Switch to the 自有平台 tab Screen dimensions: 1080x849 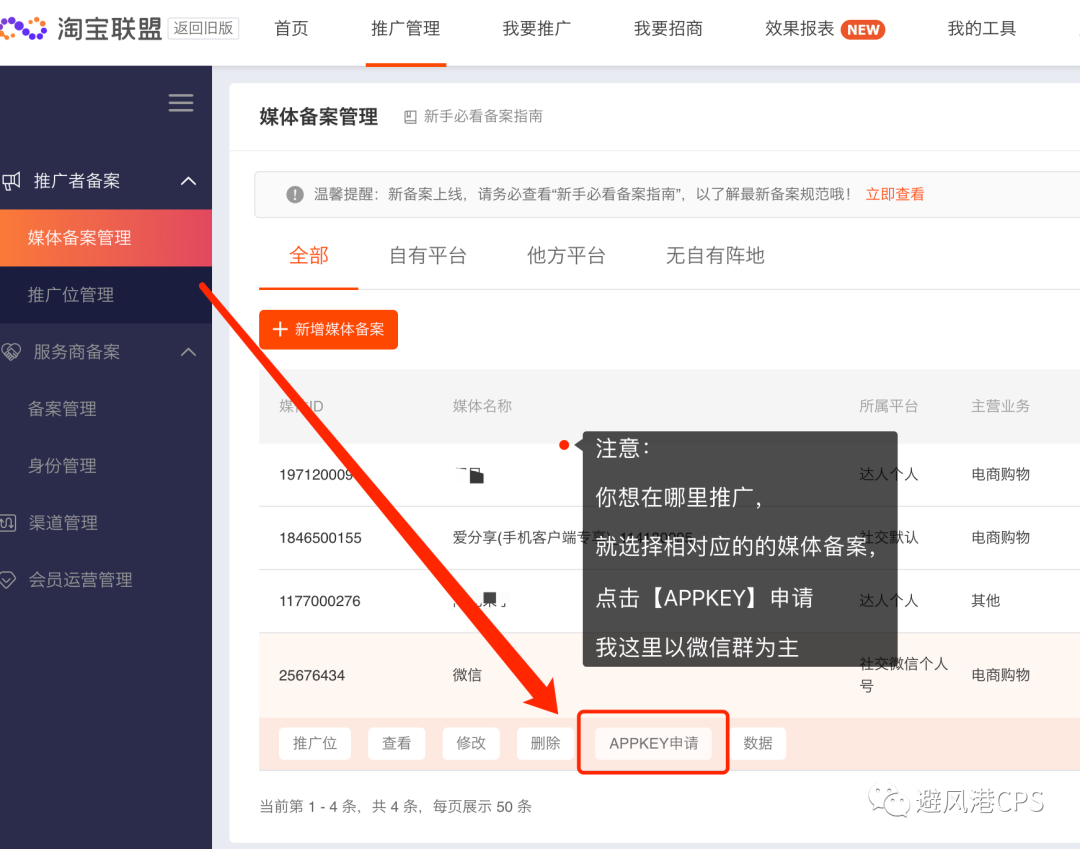428,255
